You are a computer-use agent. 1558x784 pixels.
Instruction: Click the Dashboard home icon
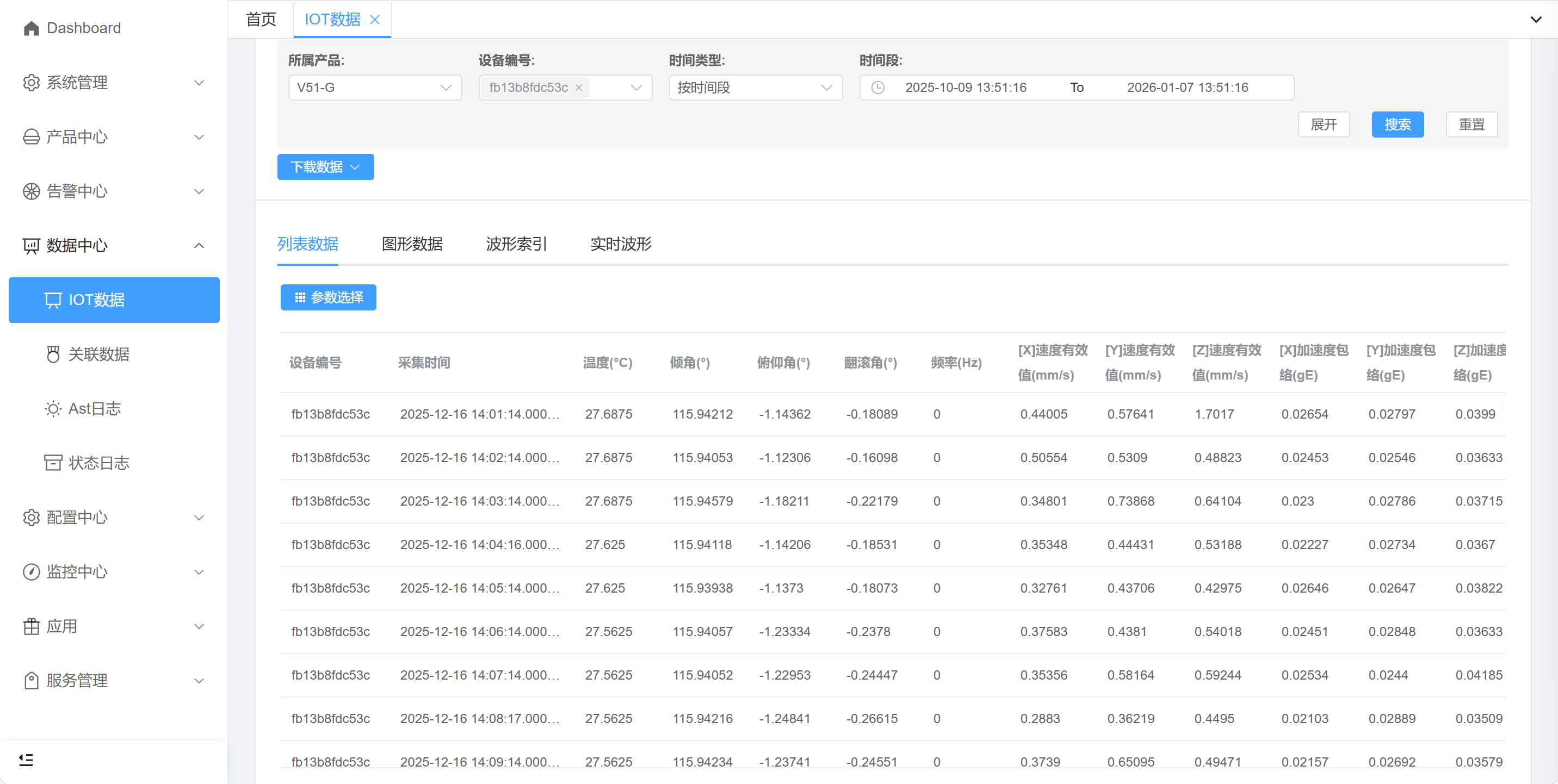31,28
